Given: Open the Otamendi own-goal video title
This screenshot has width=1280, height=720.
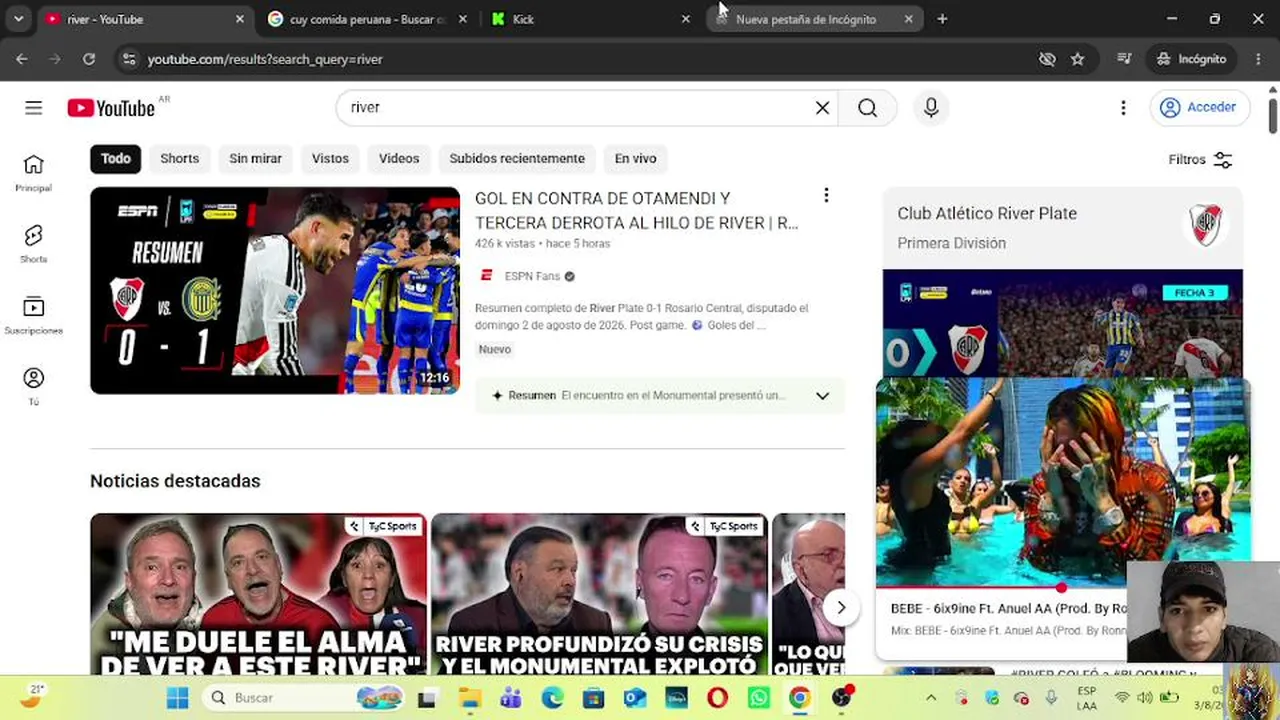Looking at the screenshot, I should coord(637,211).
